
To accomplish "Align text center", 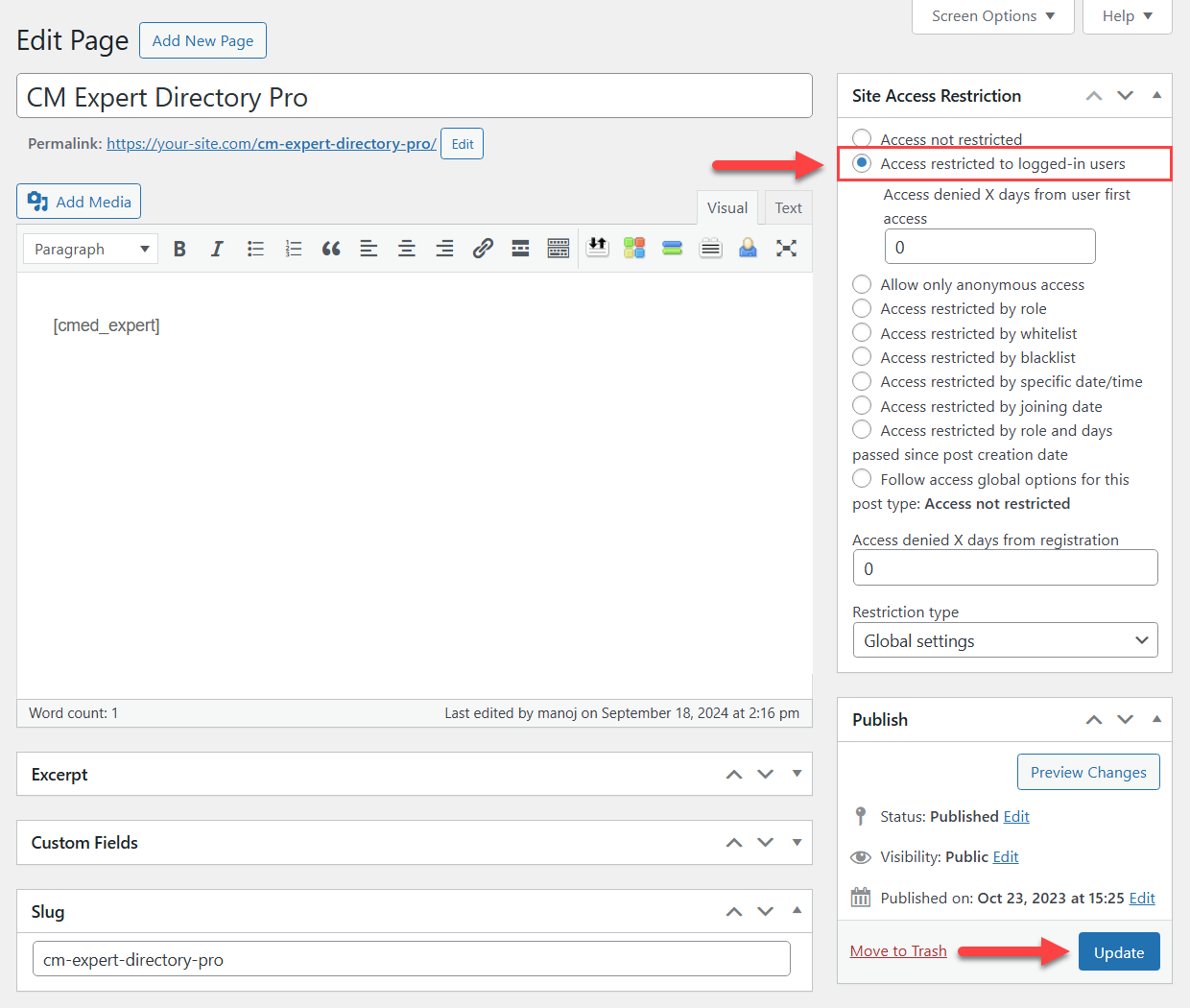I will pos(407,249).
